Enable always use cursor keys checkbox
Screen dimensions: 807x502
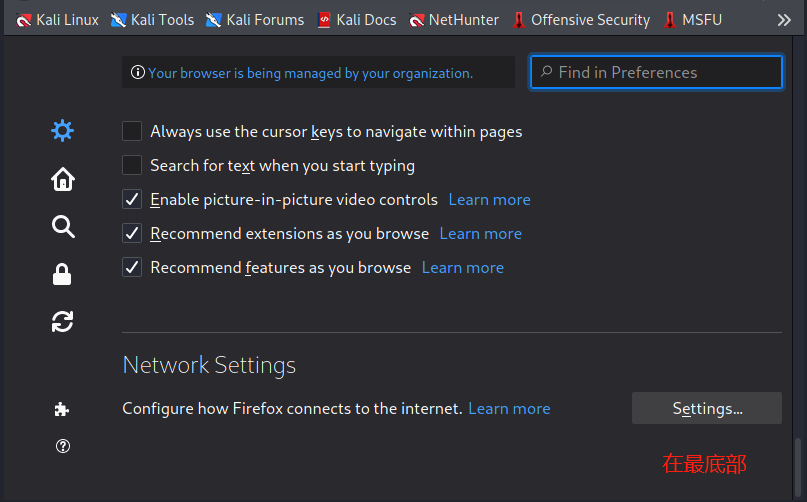(x=132, y=132)
